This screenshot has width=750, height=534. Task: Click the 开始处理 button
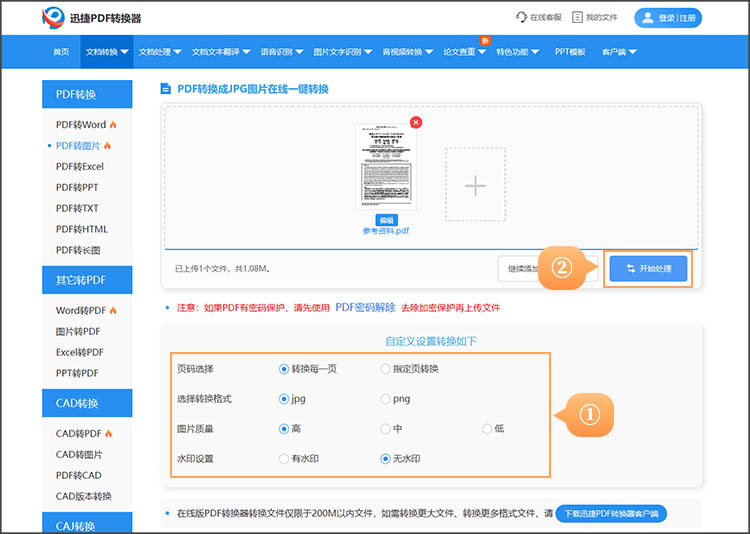[648, 269]
